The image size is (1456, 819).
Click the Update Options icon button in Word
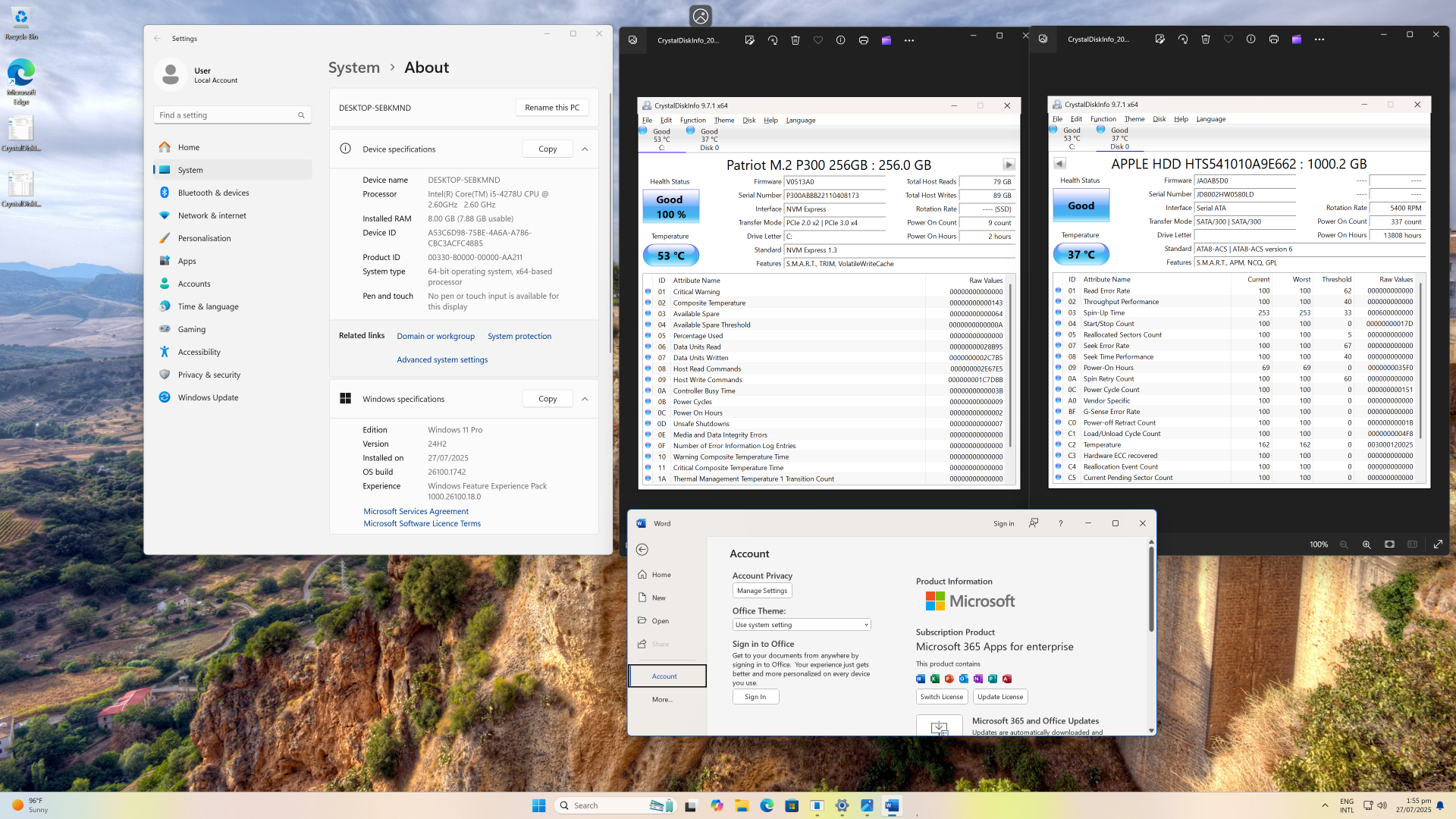point(939,726)
